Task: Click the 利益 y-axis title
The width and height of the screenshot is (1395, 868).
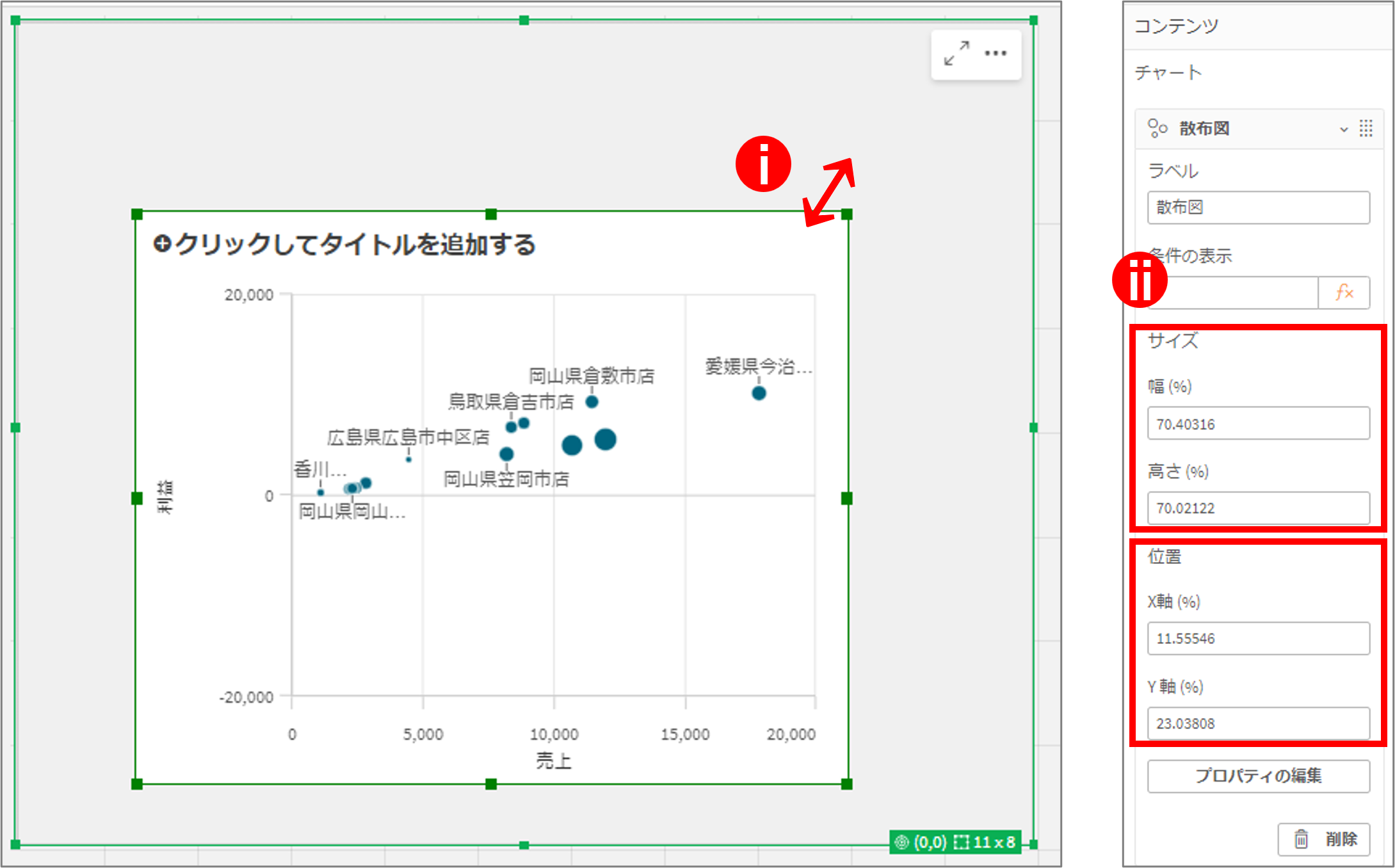Action: (x=165, y=497)
